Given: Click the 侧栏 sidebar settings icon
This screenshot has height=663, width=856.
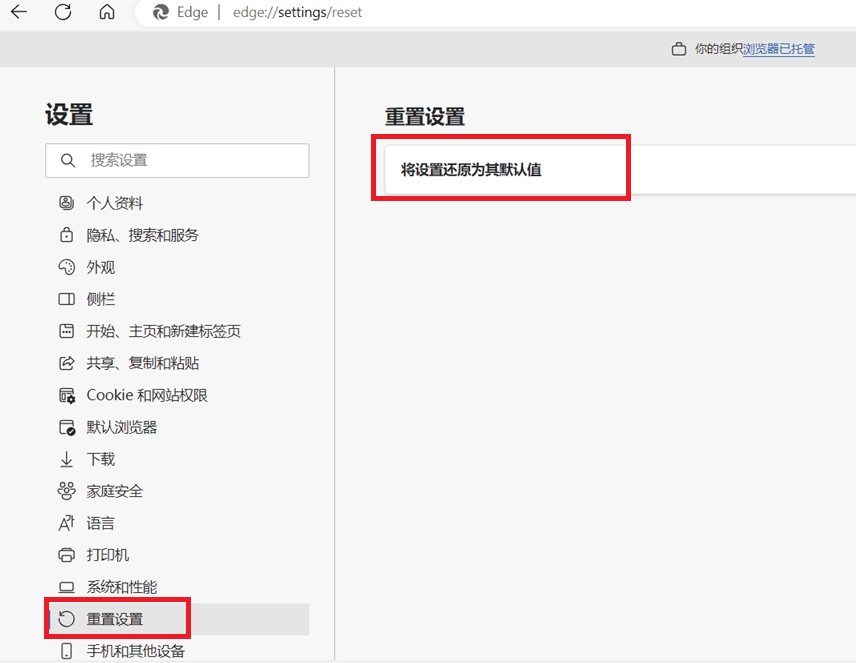Looking at the screenshot, I should 65,299.
